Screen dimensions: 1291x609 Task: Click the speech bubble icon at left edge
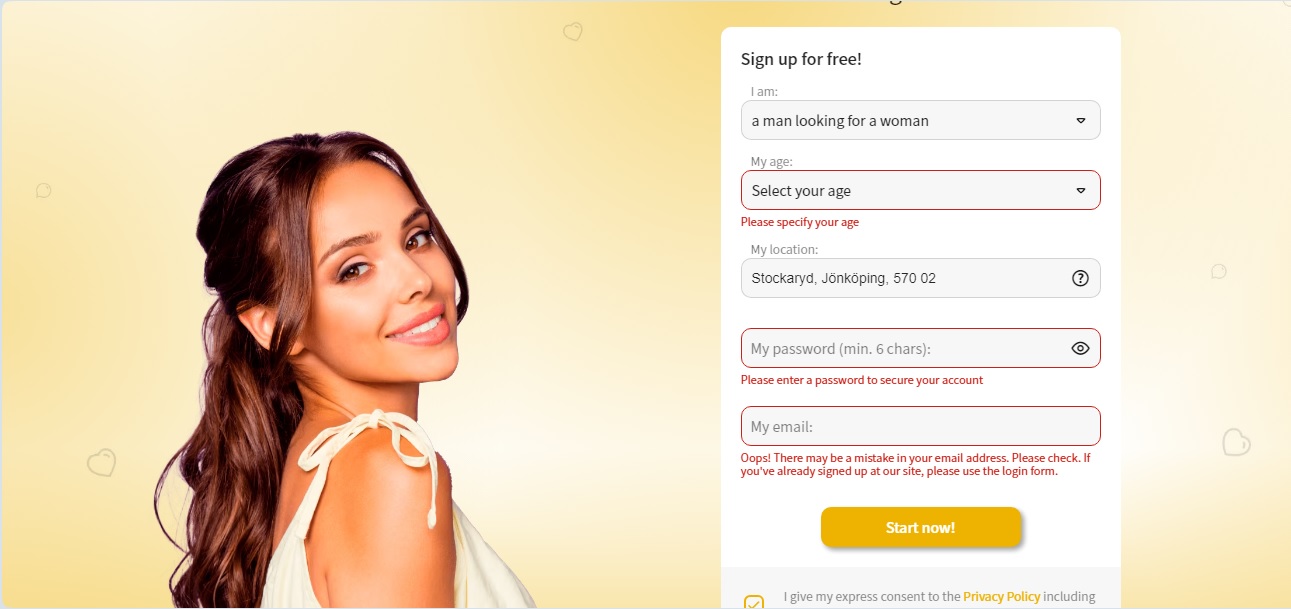43,190
